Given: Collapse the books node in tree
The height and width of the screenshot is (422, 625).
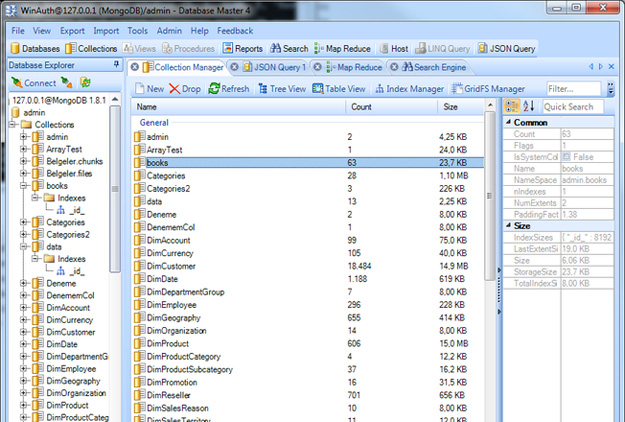Looking at the screenshot, I should click(24, 185).
